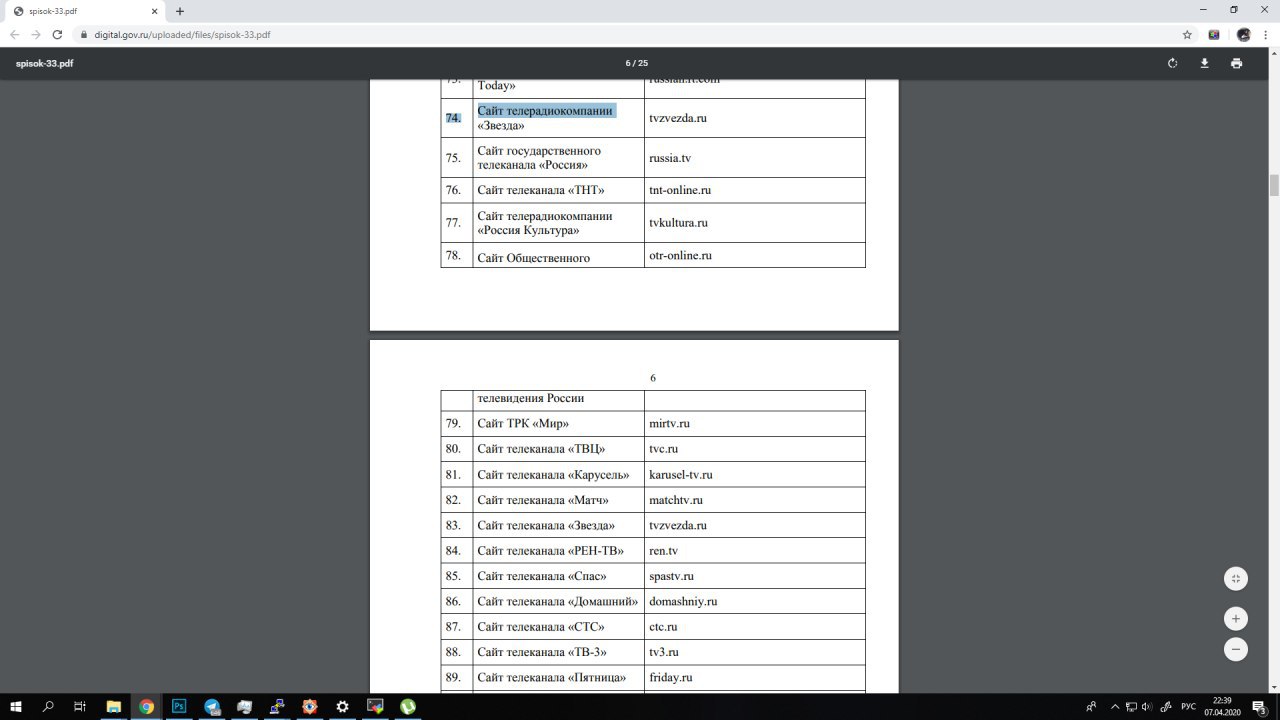Show hidden system tray icons
This screenshot has width=1280, height=720.
click(x=1115, y=706)
